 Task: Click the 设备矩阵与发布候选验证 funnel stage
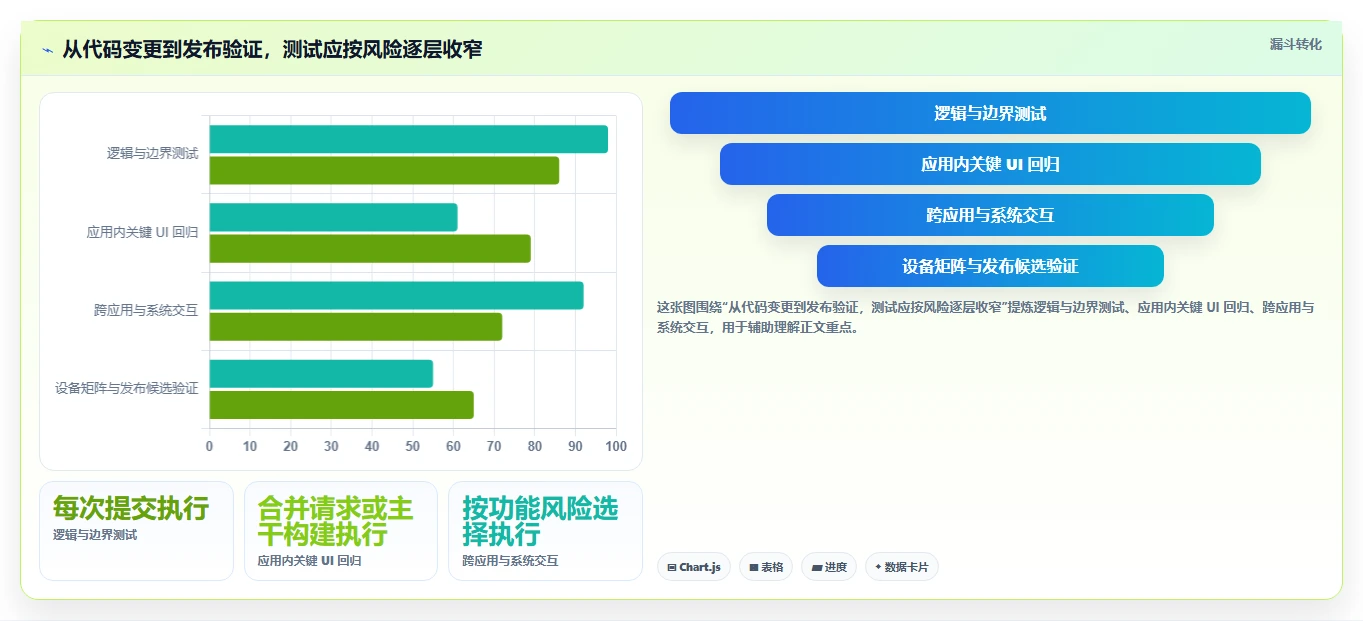[990, 266]
